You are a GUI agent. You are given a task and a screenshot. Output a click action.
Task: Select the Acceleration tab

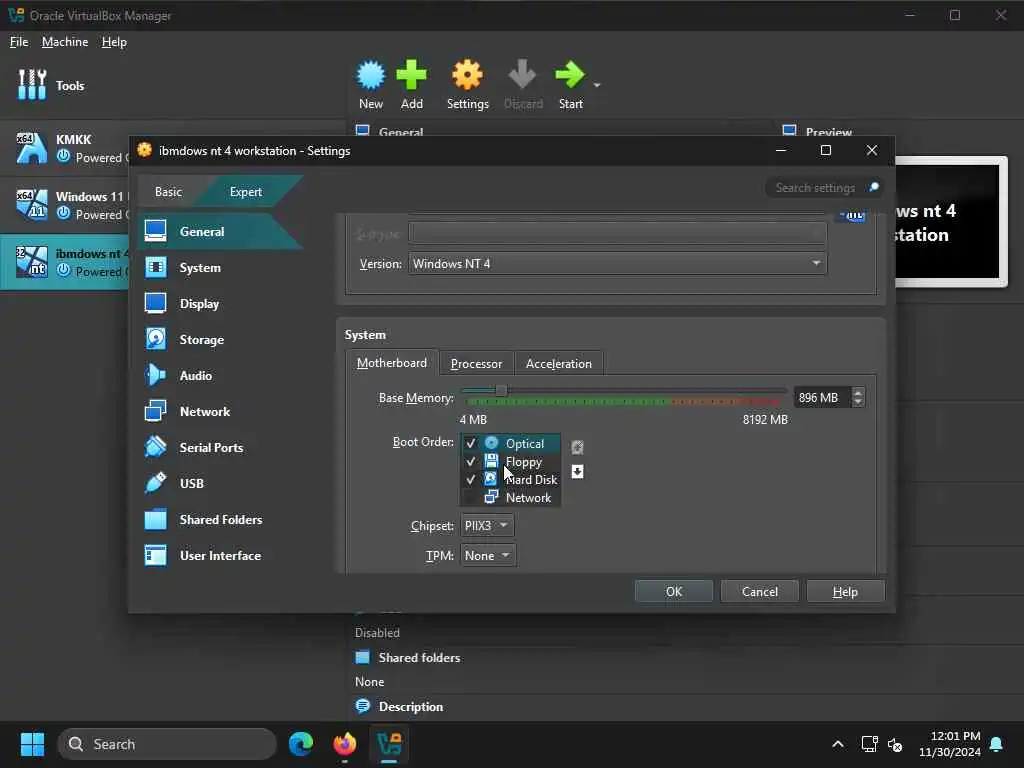[x=558, y=364]
